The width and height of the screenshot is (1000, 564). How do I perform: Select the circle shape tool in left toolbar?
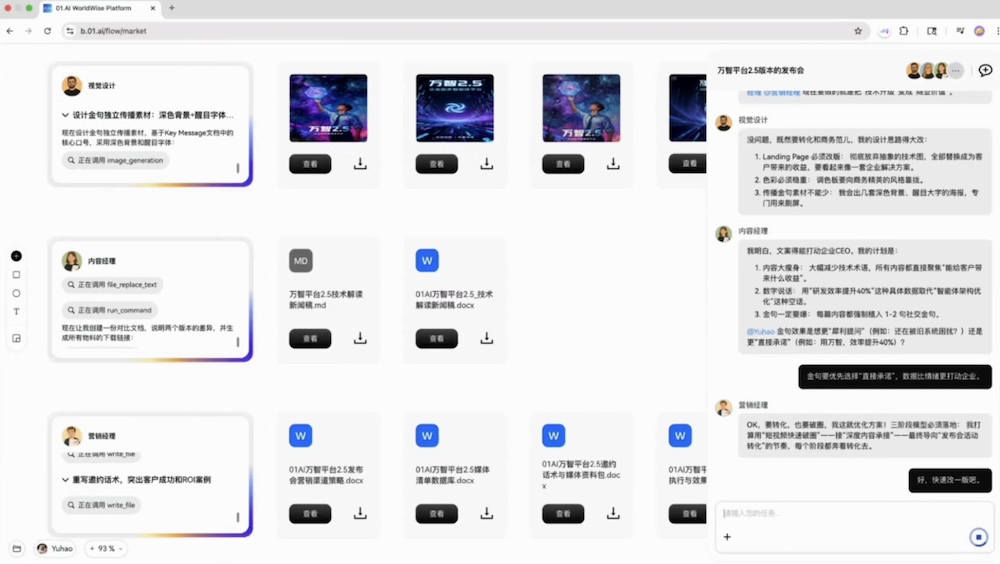(x=16, y=293)
